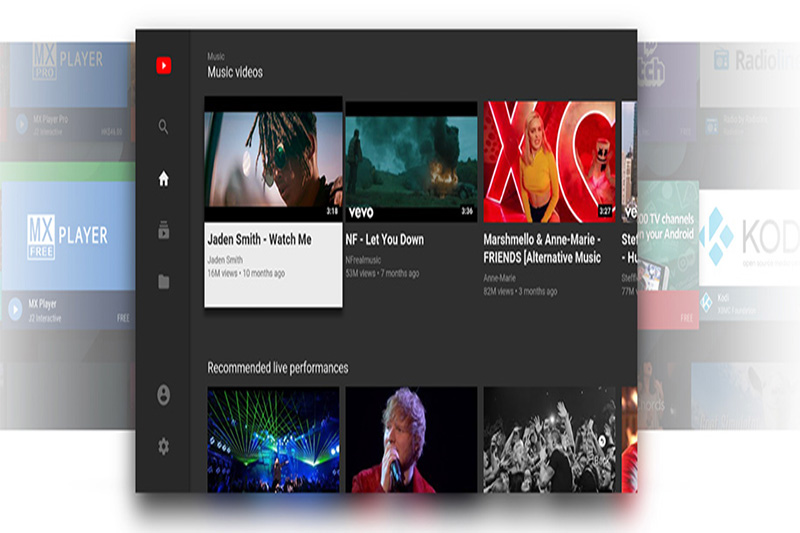Open Settings gear icon in sidebar
Screen dimensions: 800x533
click(x=164, y=447)
